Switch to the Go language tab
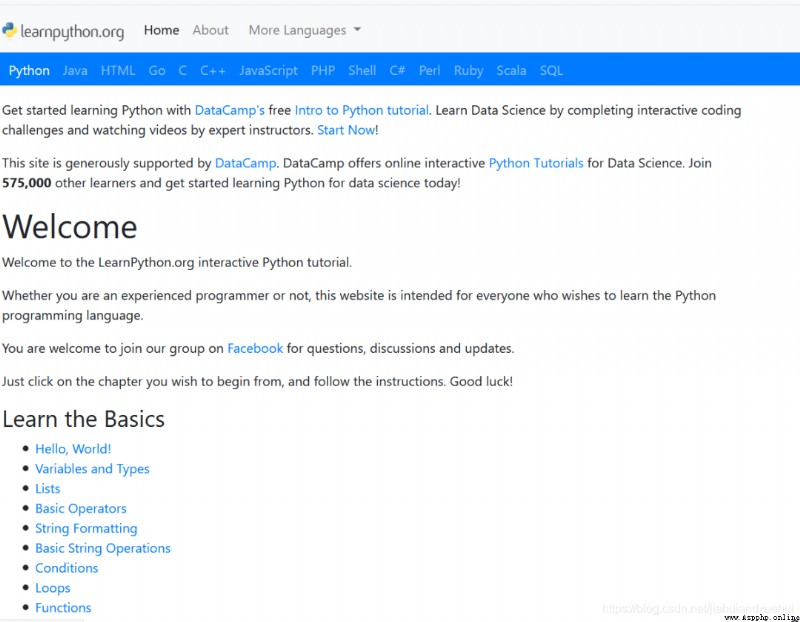This screenshot has width=800, height=622. 157,70
